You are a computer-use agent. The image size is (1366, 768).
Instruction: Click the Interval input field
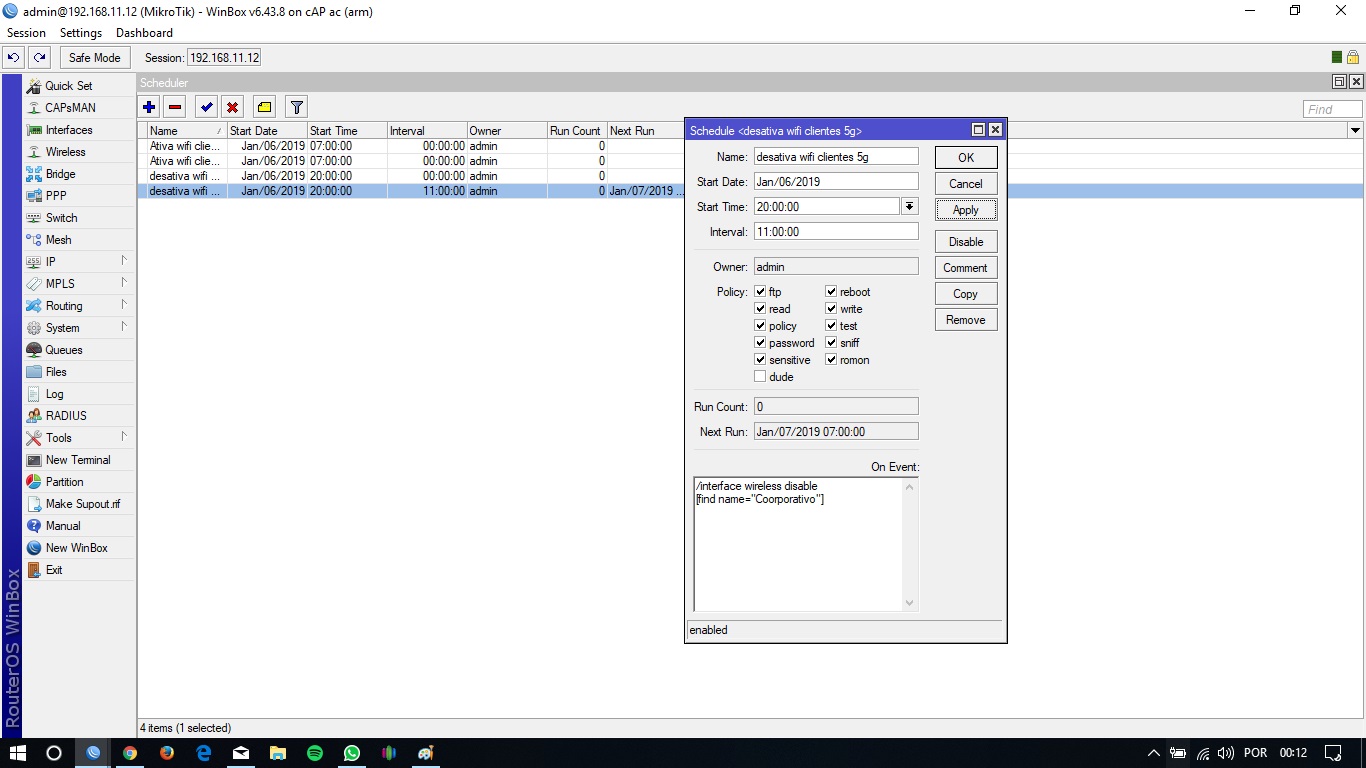836,232
